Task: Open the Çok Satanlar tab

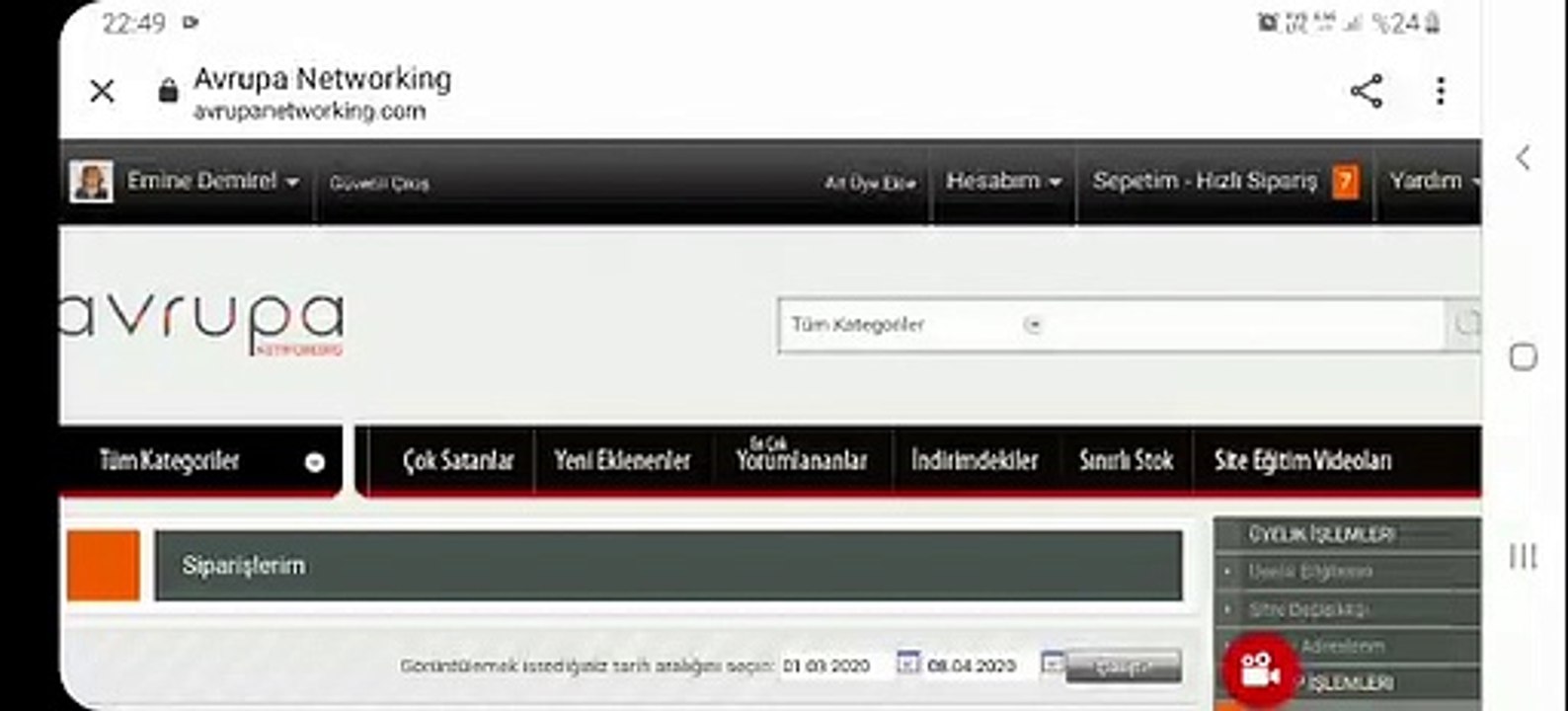Action: point(458,460)
